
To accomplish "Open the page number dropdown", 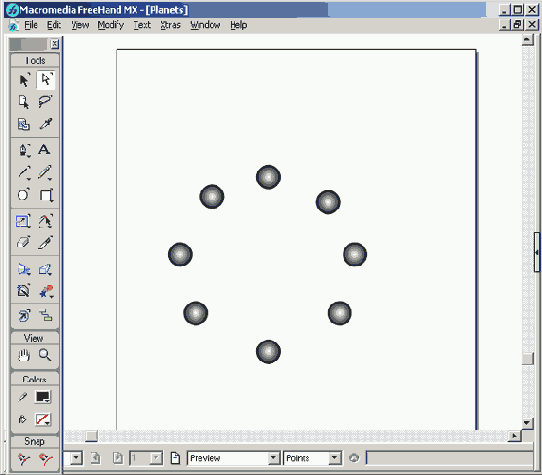I will point(156,458).
